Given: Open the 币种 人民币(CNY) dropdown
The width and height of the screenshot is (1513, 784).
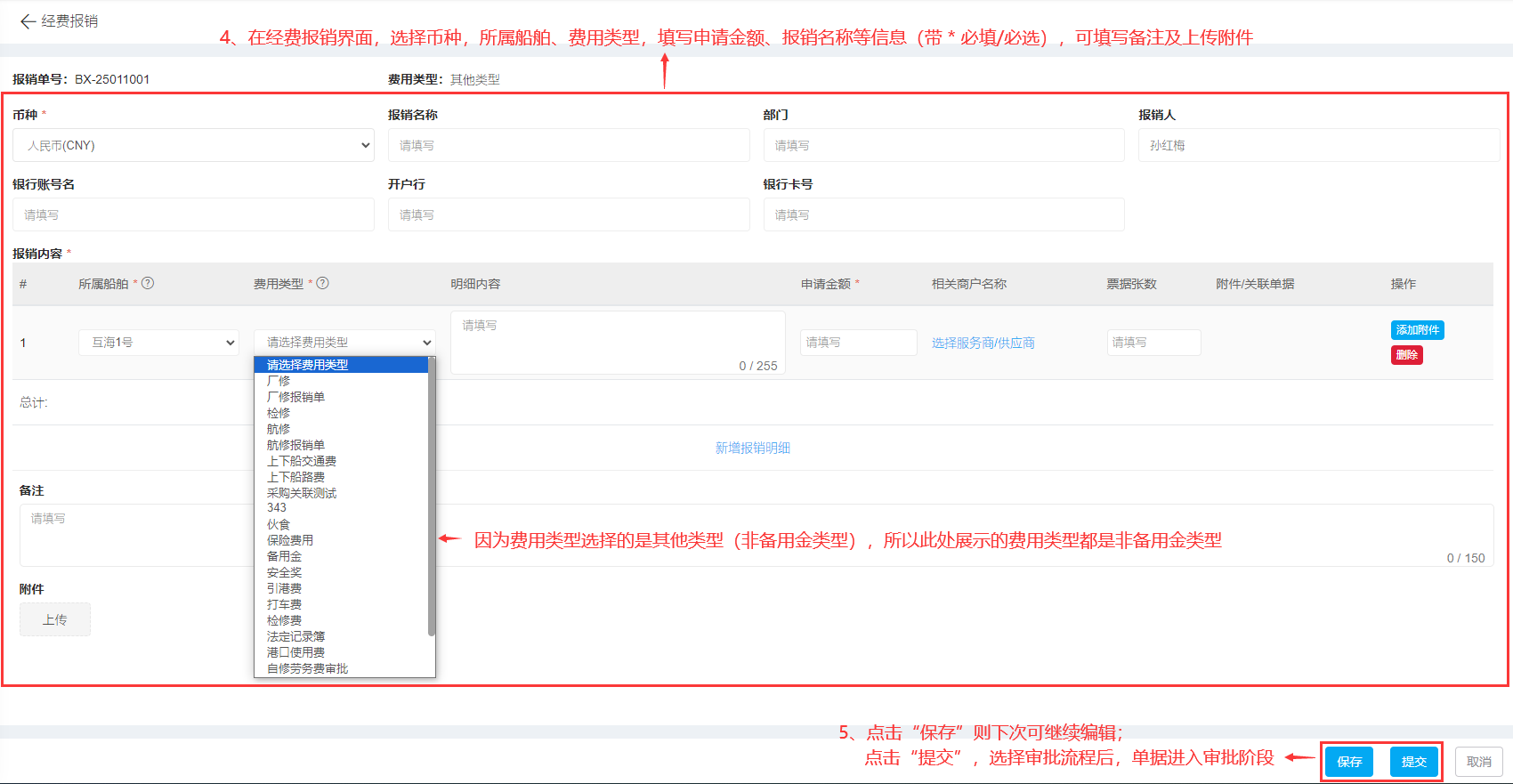Looking at the screenshot, I should click(193, 145).
